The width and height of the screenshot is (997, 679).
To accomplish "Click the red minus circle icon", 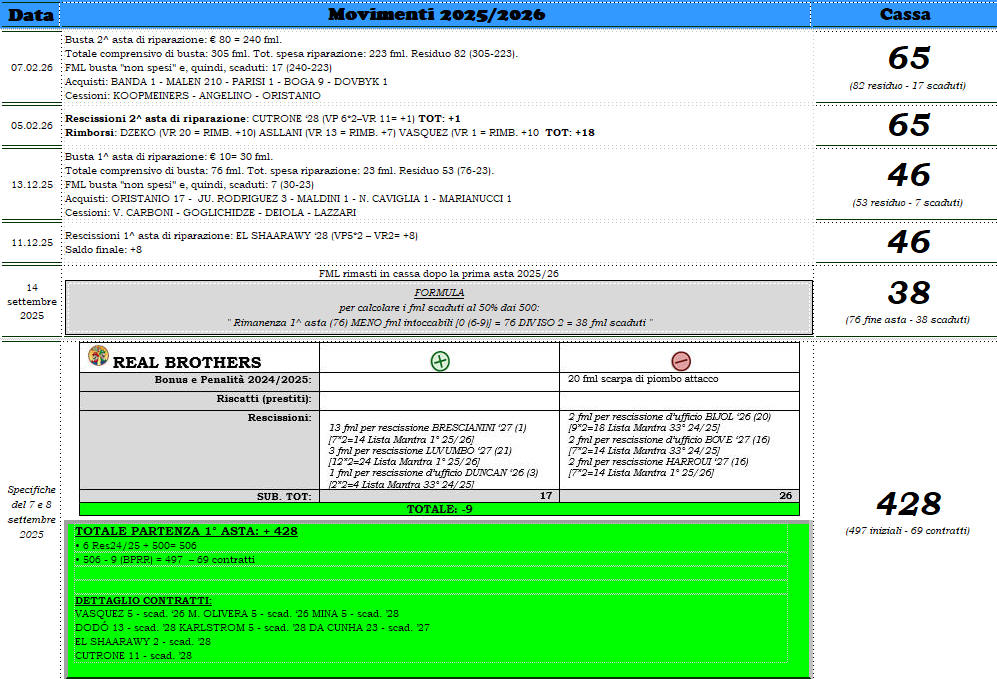I will [680, 361].
